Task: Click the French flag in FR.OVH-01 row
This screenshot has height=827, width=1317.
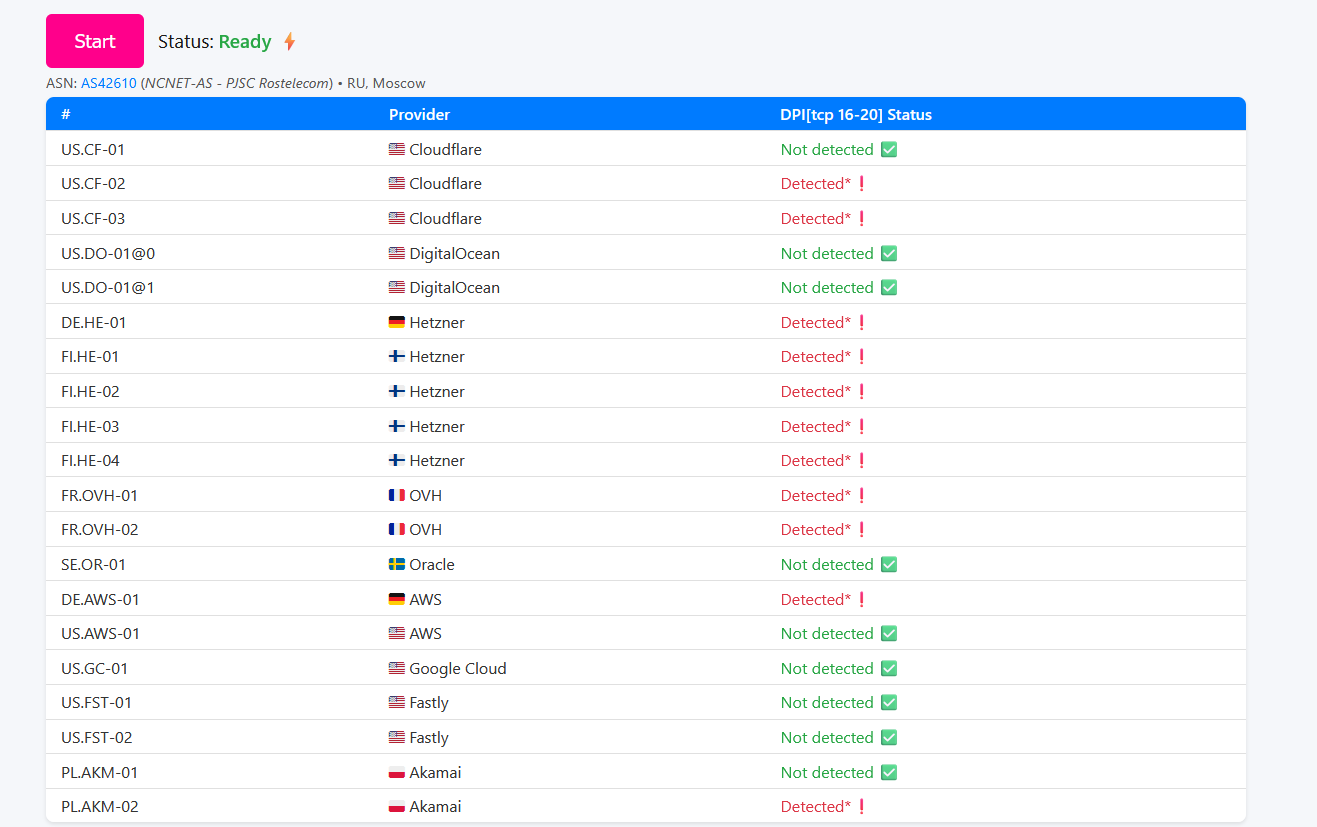Action: 397,495
